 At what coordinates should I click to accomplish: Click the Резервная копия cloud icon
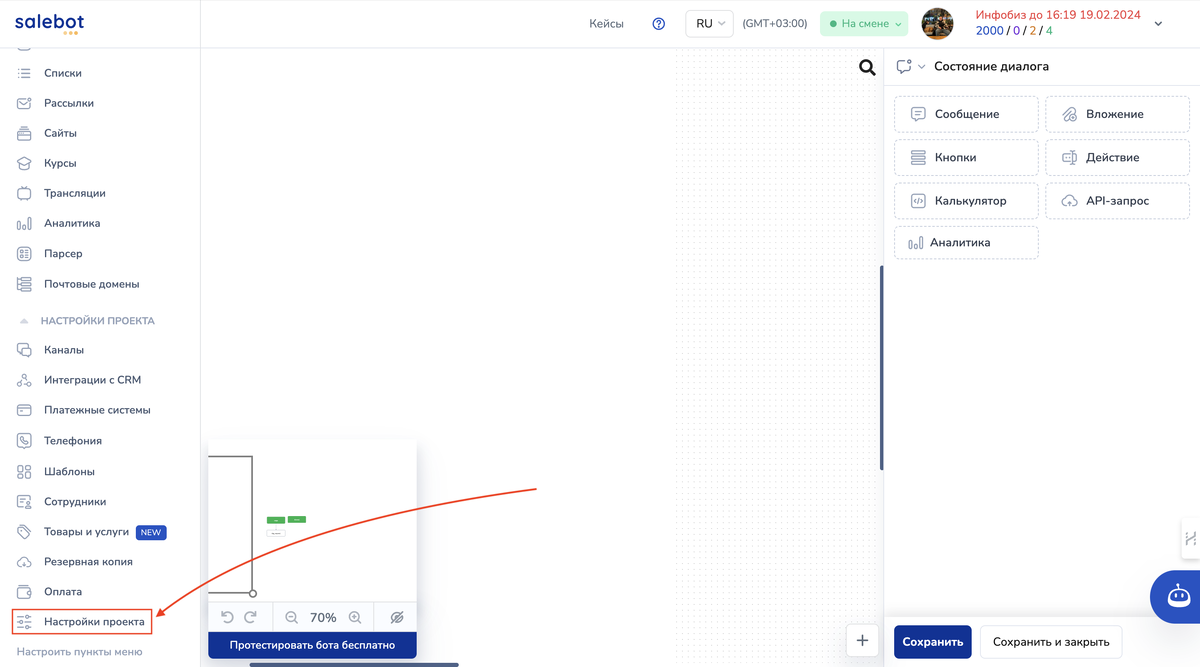(x=24, y=562)
